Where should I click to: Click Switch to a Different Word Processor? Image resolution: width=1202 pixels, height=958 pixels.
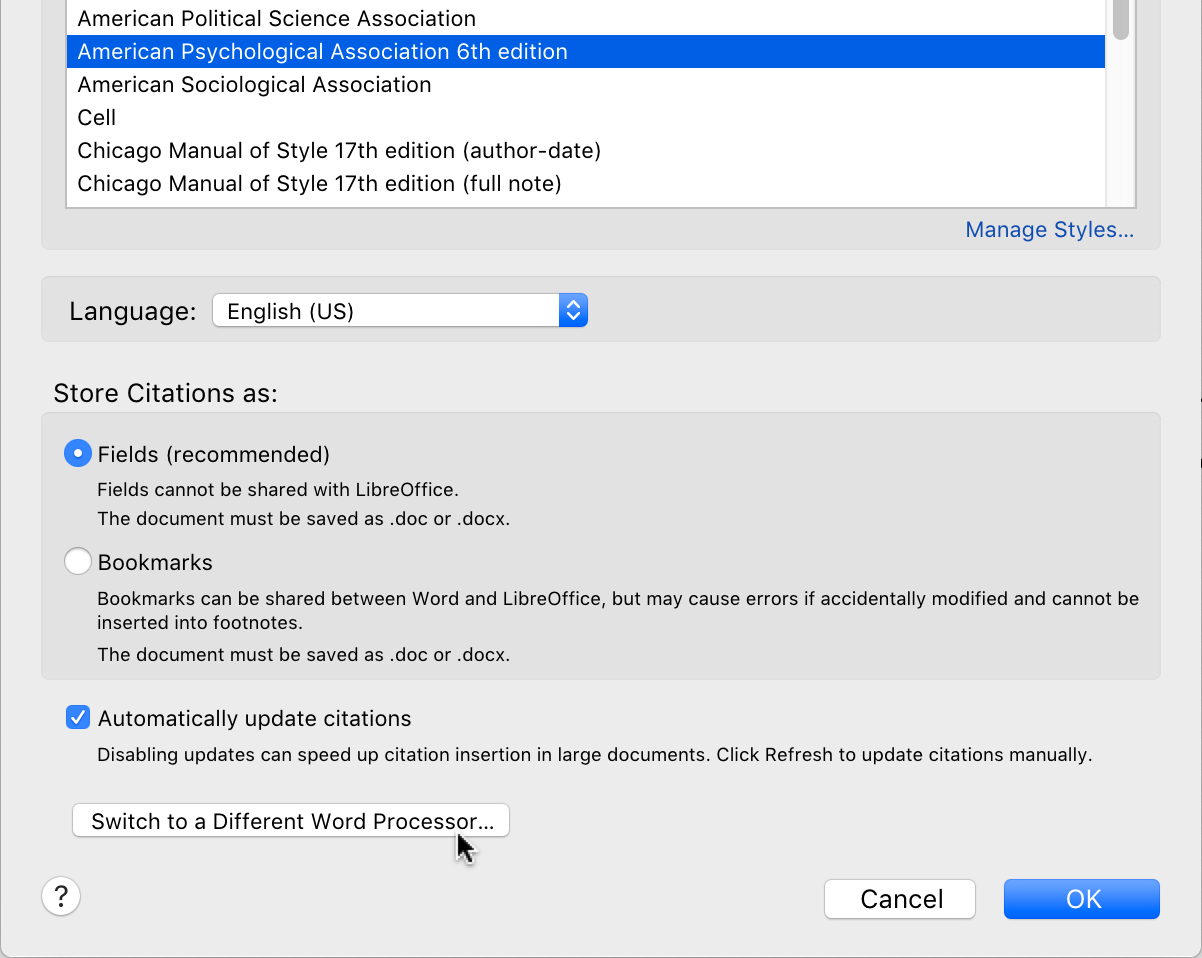click(x=290, y=820)
